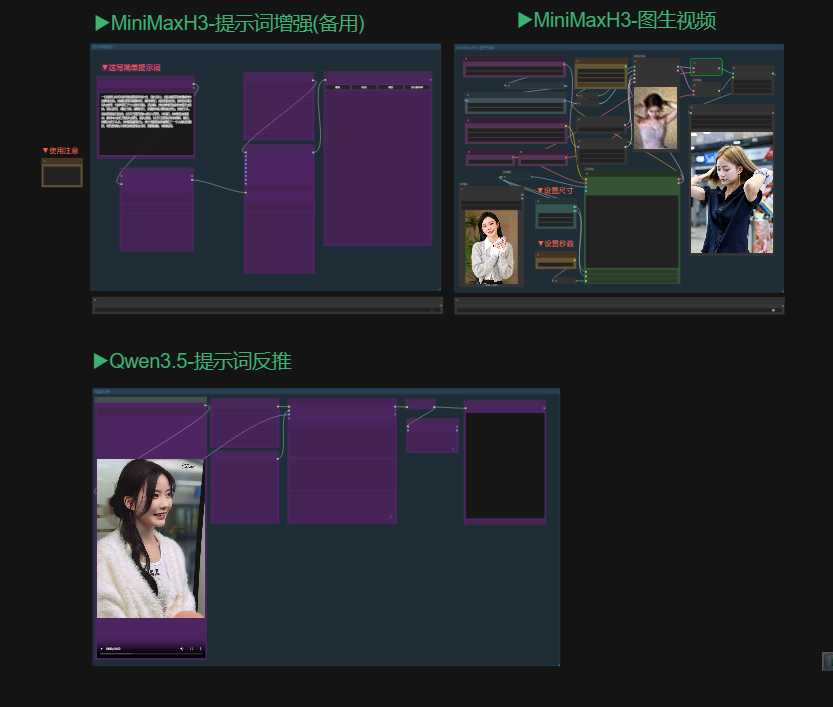
Task: Select the green-outlined small node
Action: click(706, 67)
